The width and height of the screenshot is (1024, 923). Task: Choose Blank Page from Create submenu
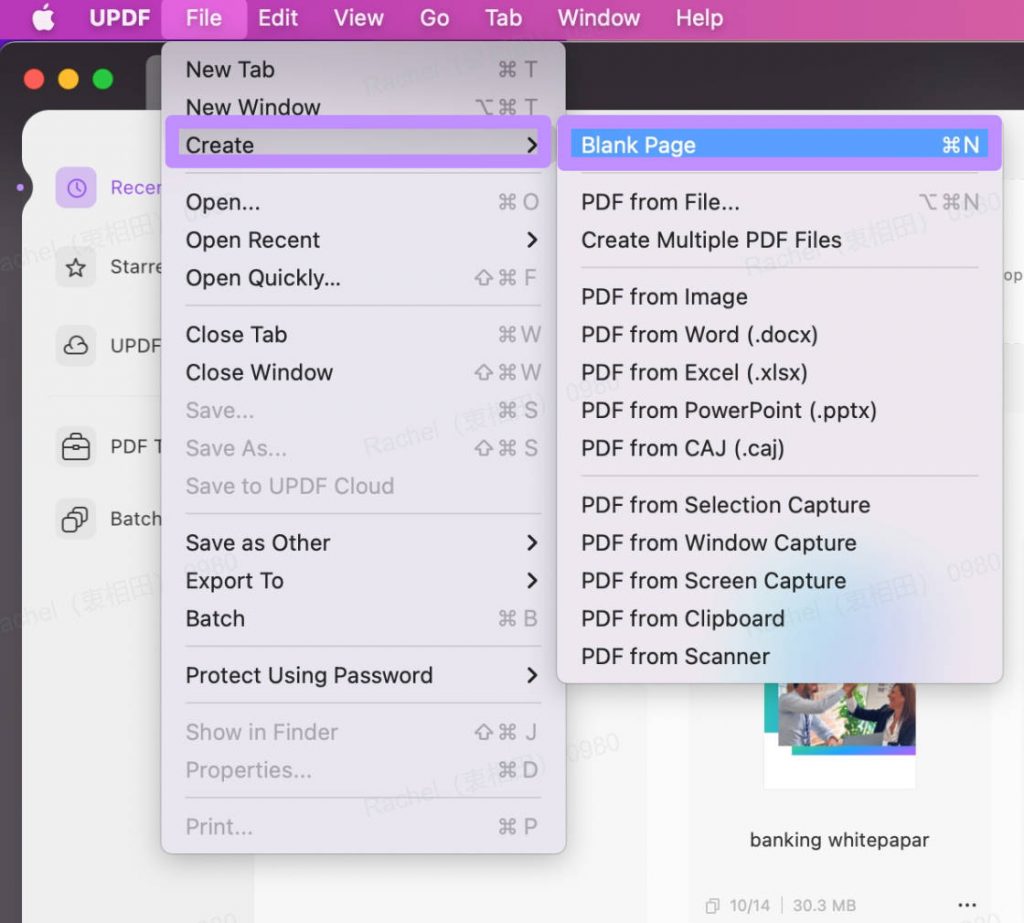point(780,144)
